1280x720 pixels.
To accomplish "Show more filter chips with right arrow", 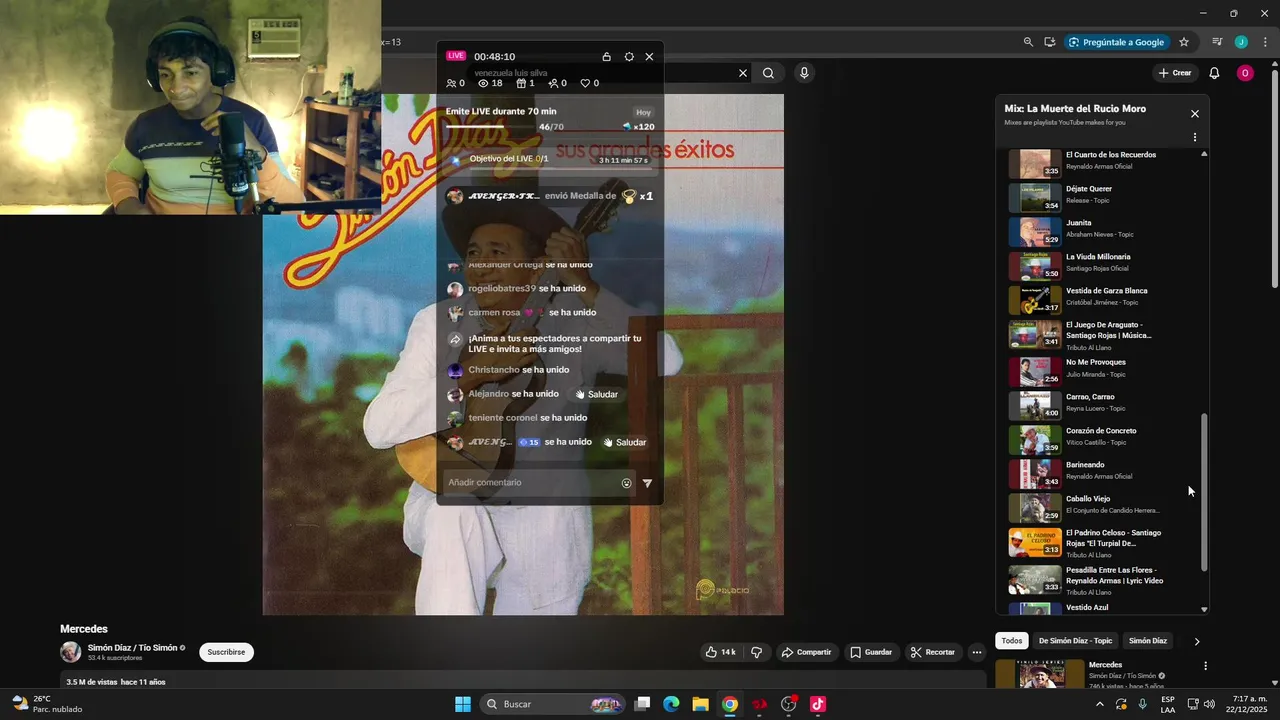I will [x=1196, y=642].
